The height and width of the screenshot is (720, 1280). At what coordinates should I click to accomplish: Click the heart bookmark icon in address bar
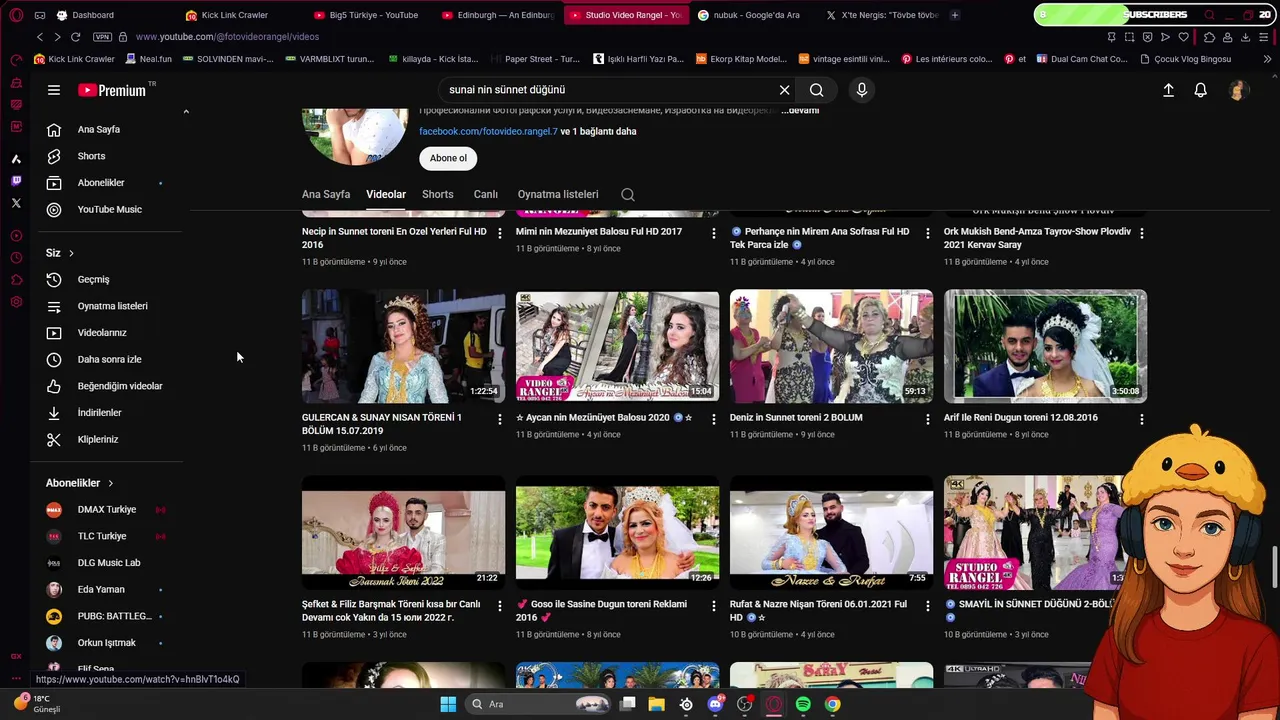click(1184, 37)
